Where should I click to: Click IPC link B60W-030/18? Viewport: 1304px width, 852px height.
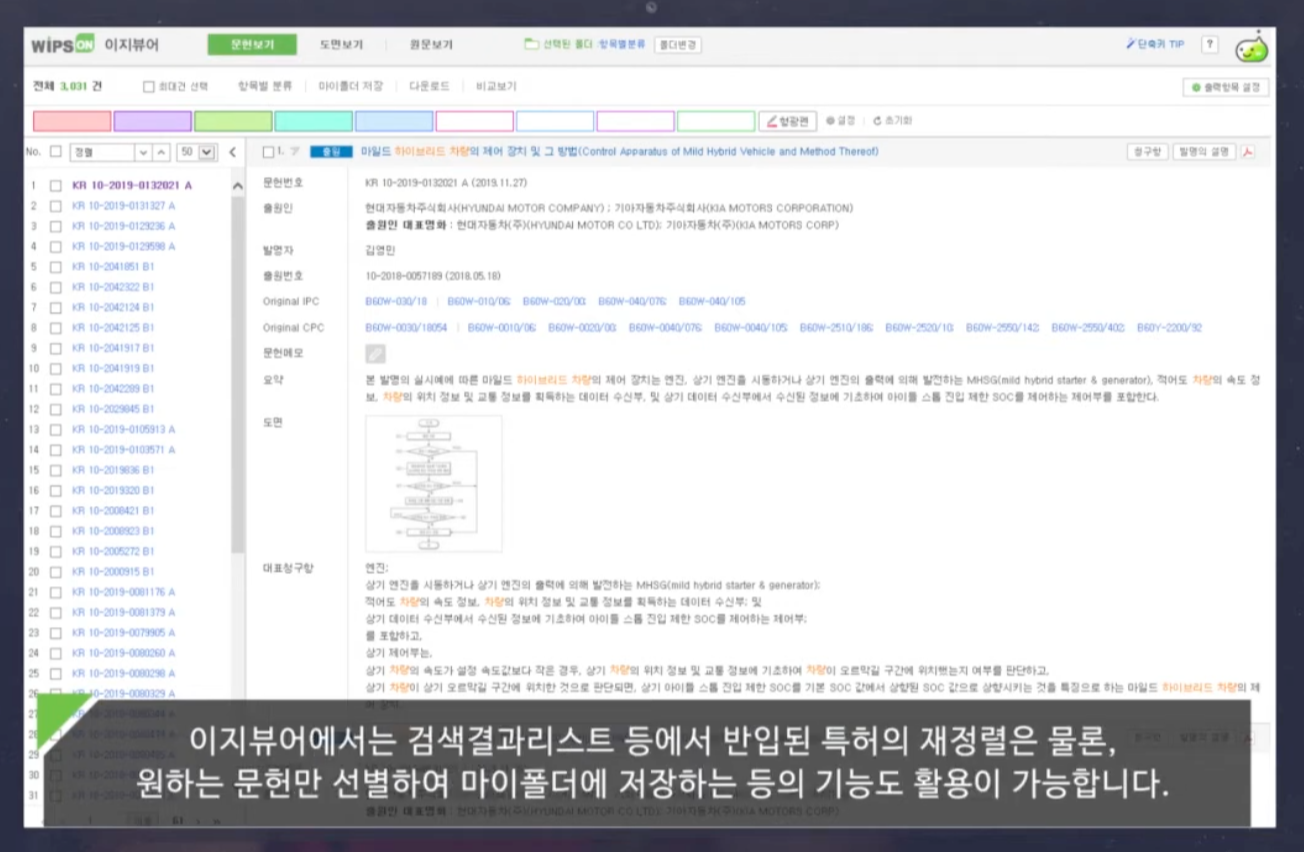pos(396,301)
